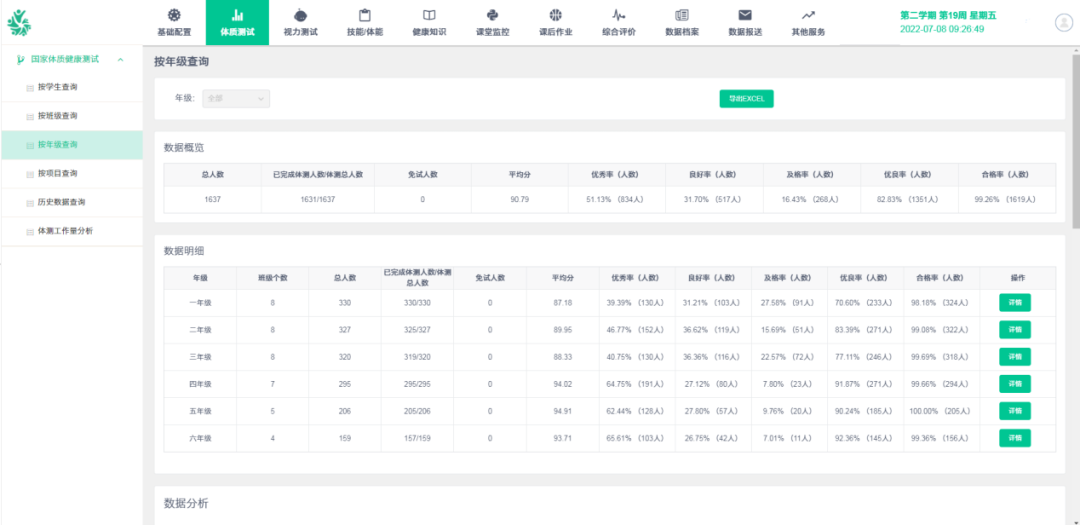Open the 课后作业 basketball icon
Image resolution: width=1080 pixels, height=525 pixels.
pyautogui.click(x=555, y=15)
